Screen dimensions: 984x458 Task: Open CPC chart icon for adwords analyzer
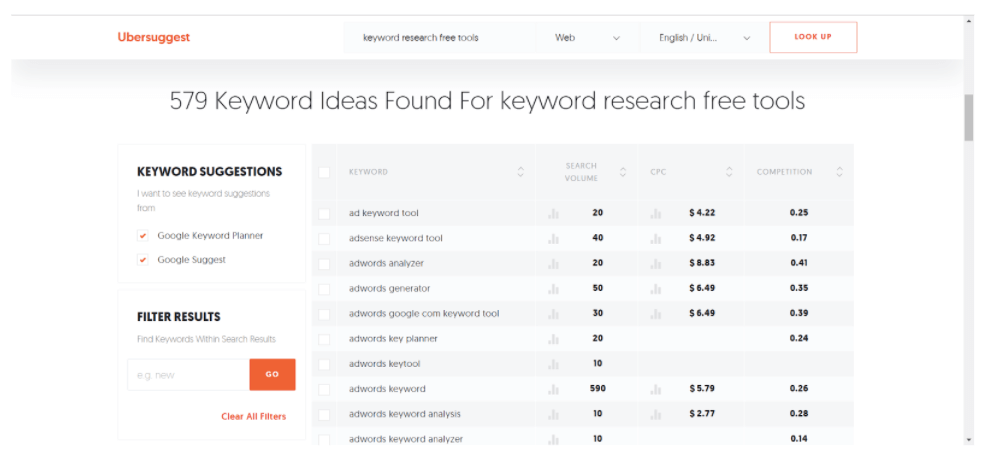click(656, 264)
